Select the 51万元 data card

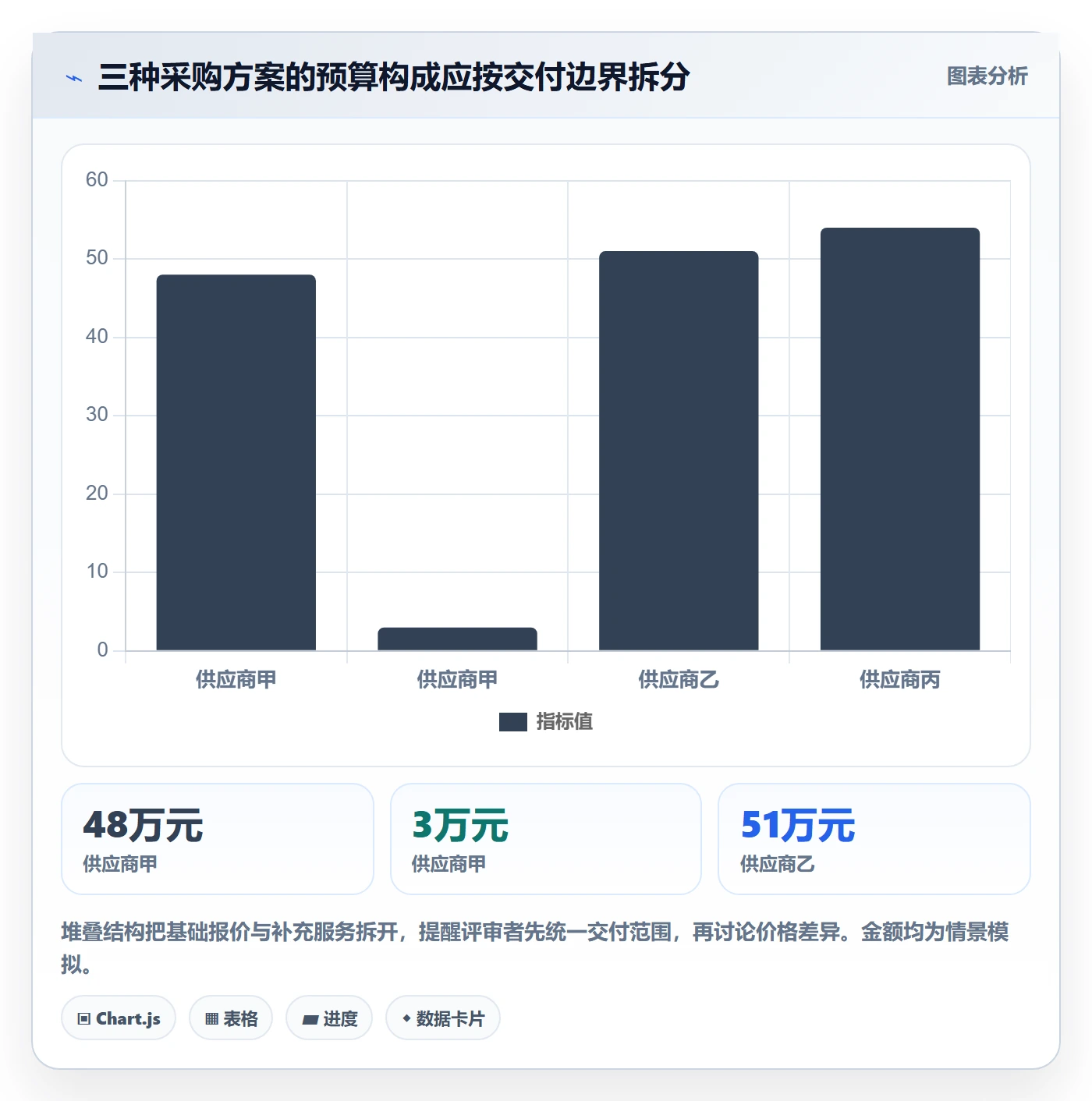coord(874,839)
